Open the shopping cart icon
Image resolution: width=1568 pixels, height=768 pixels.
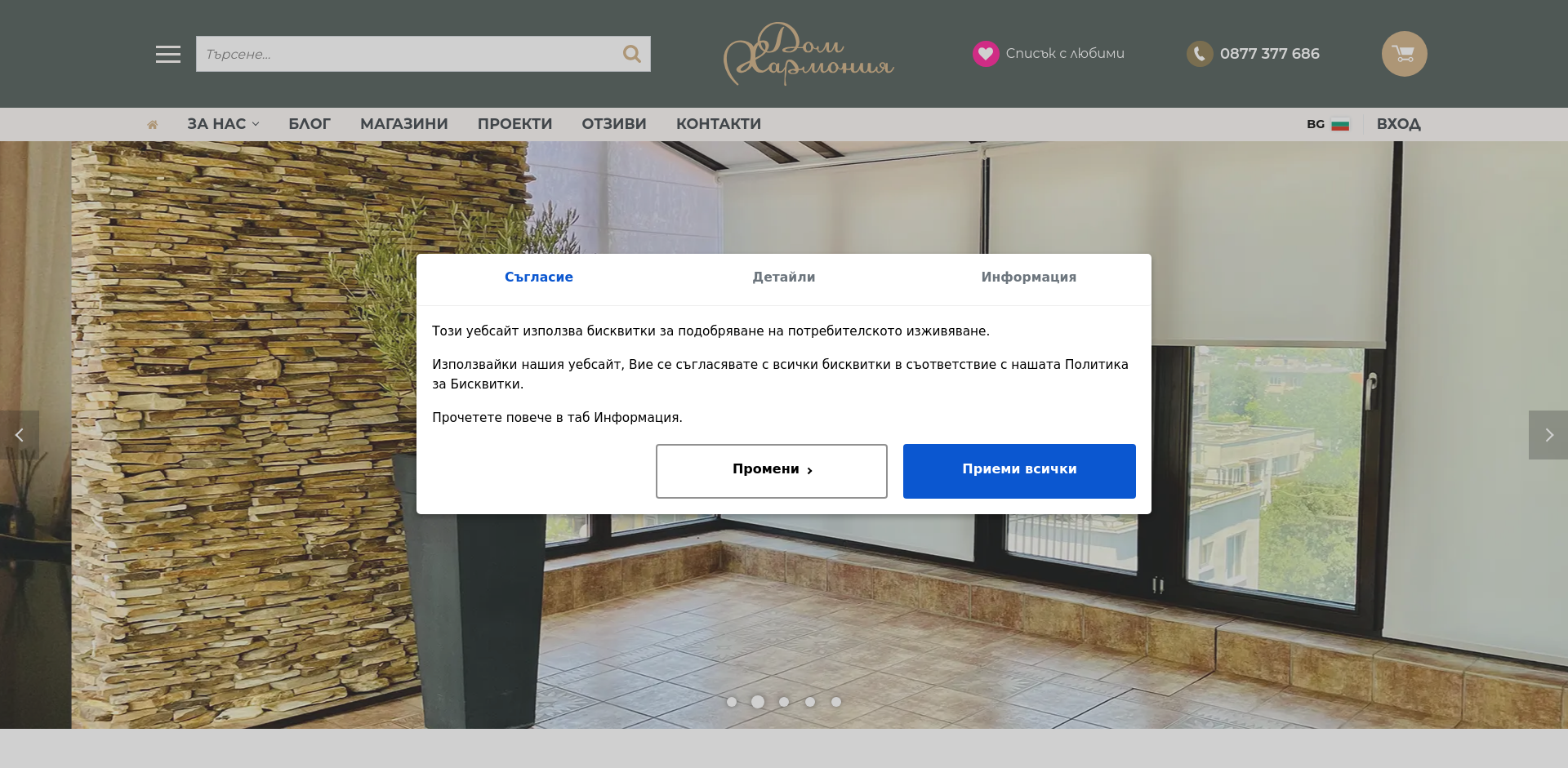1404,54
